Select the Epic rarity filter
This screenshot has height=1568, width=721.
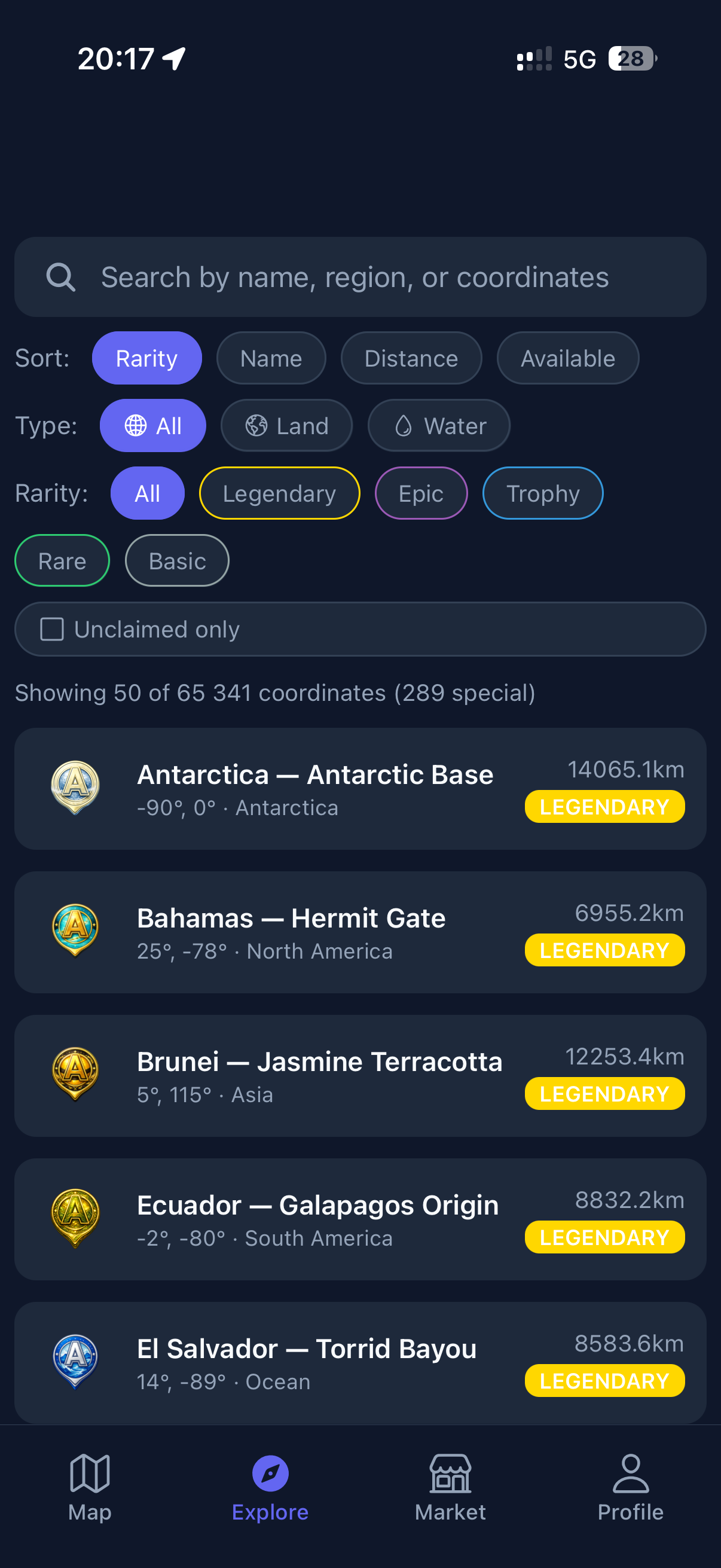point(421,493)
